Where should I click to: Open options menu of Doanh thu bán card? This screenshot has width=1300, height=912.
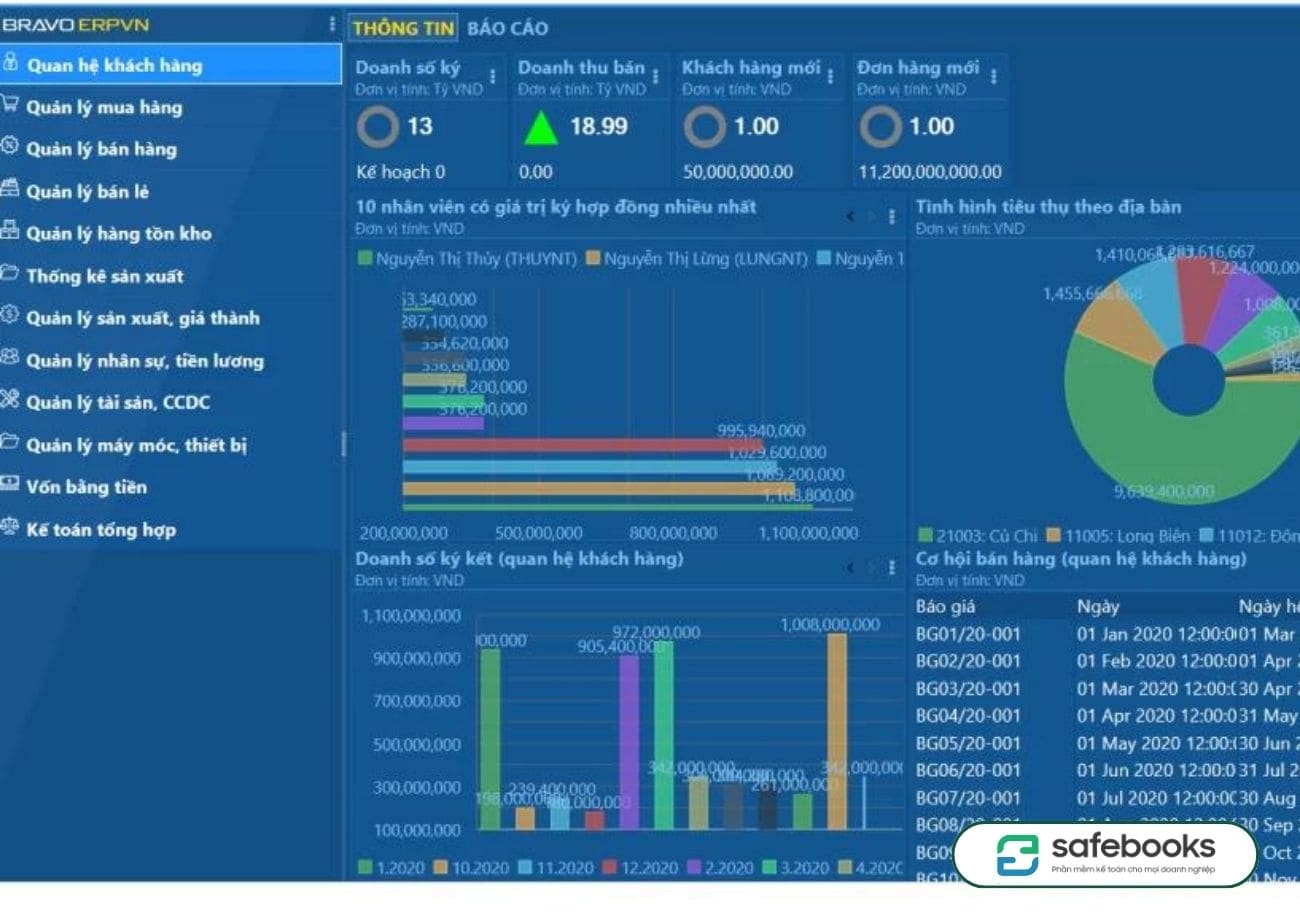(x=655, y=76)
